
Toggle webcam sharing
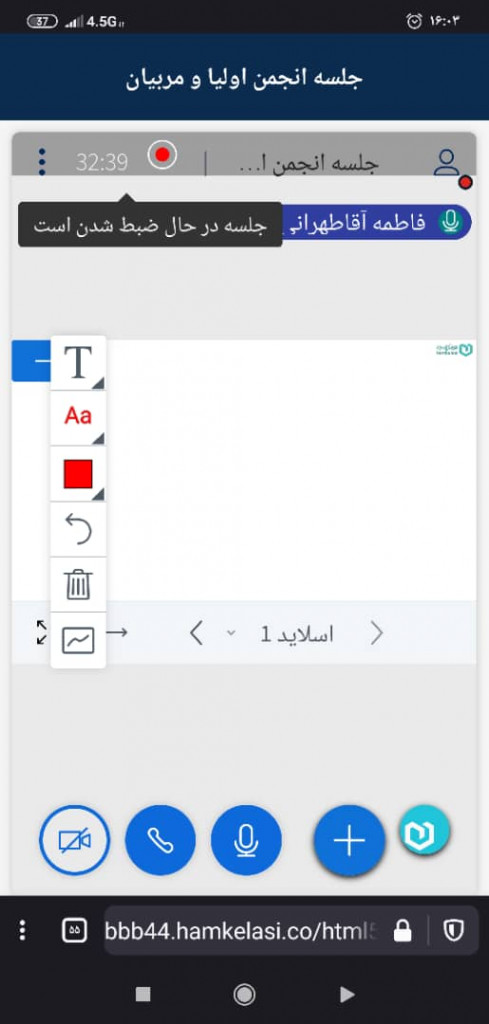point(75,840)
